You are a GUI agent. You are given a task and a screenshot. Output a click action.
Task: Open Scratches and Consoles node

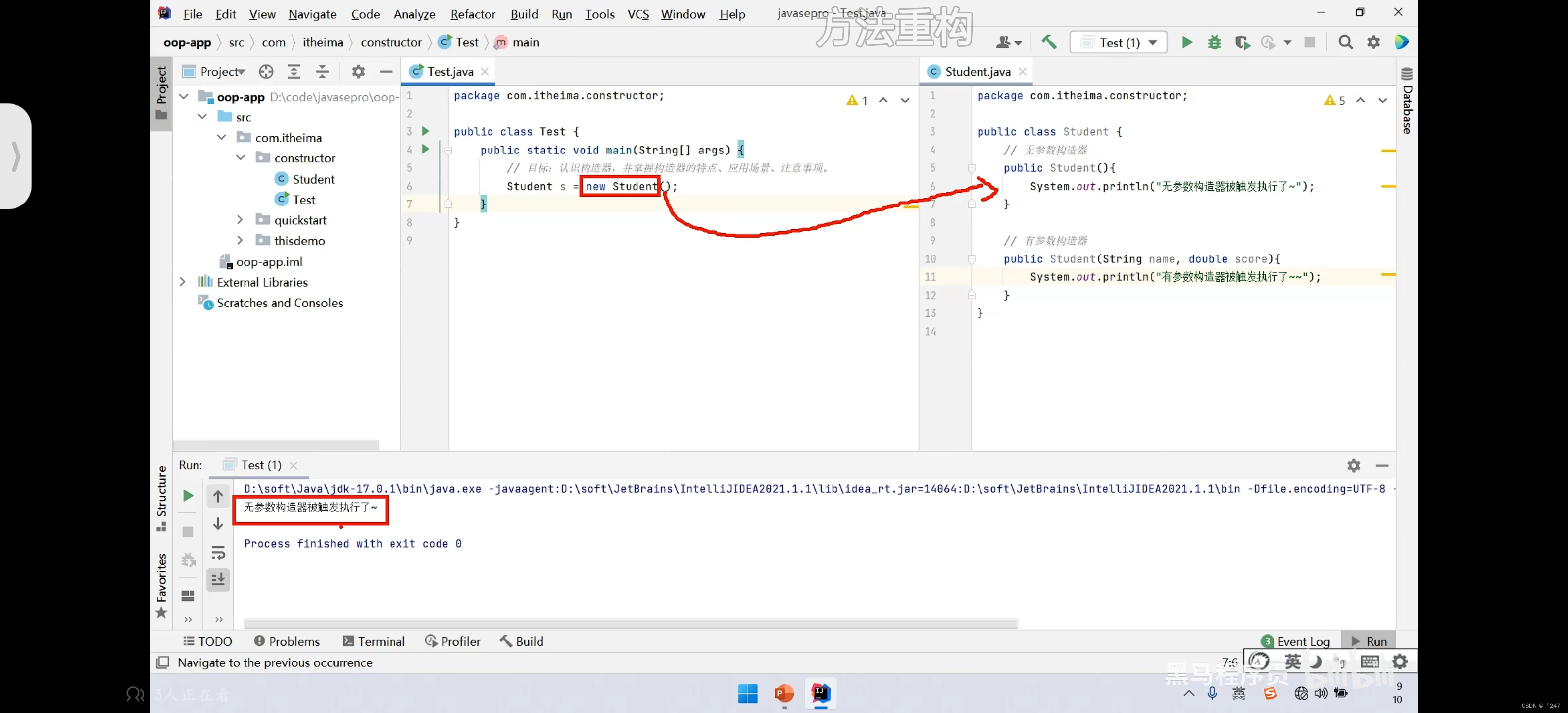270,303
